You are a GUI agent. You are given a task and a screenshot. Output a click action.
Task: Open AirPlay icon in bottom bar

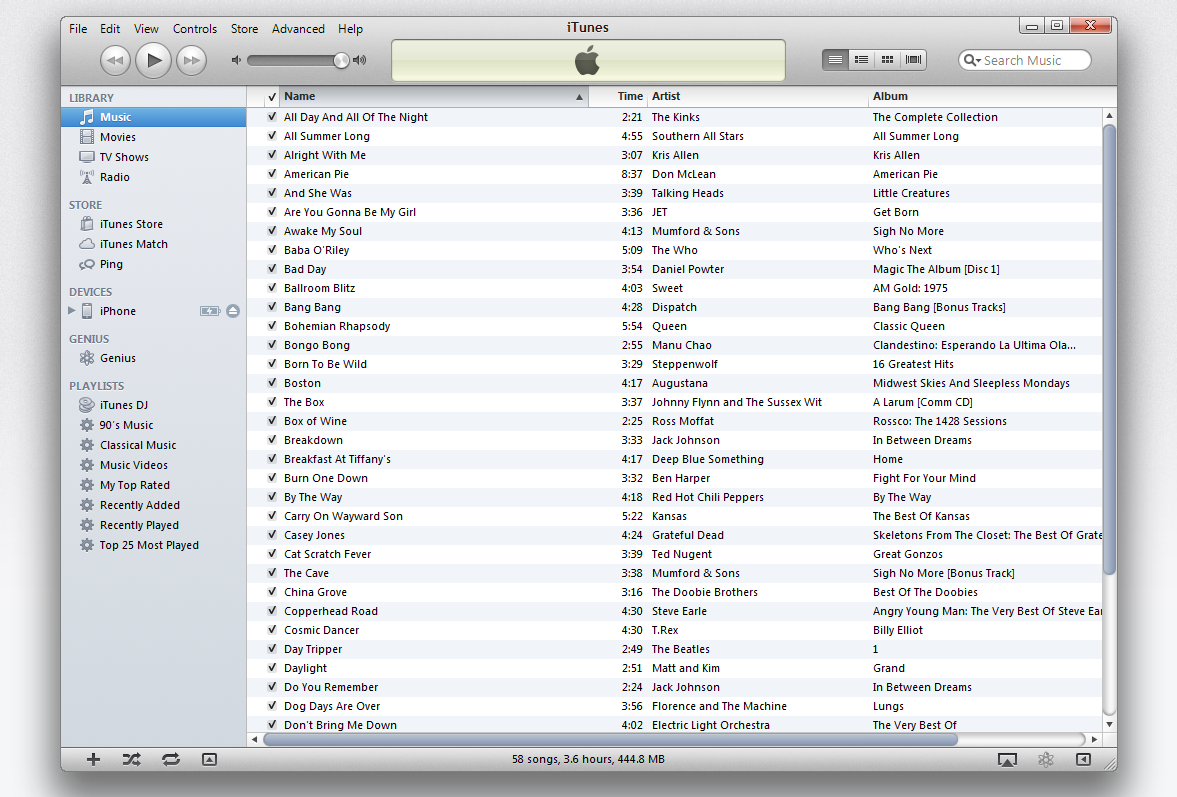tap(1007, 760)
